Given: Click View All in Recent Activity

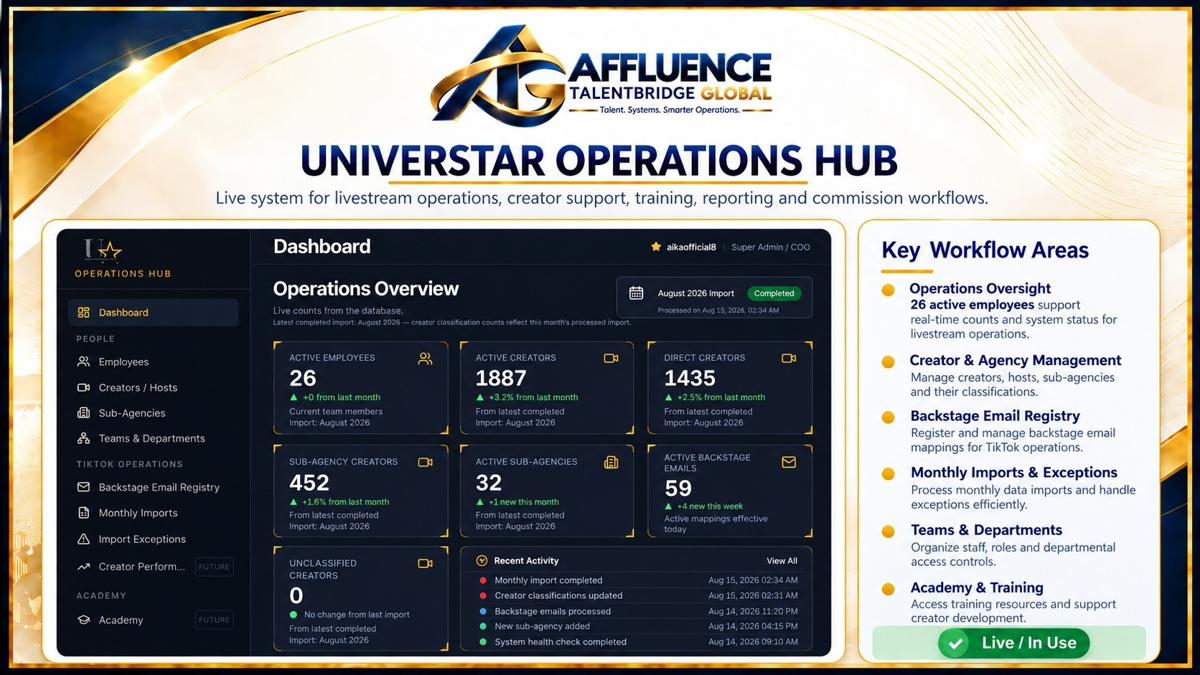Looking at the screenshot, I should [782, 561].
